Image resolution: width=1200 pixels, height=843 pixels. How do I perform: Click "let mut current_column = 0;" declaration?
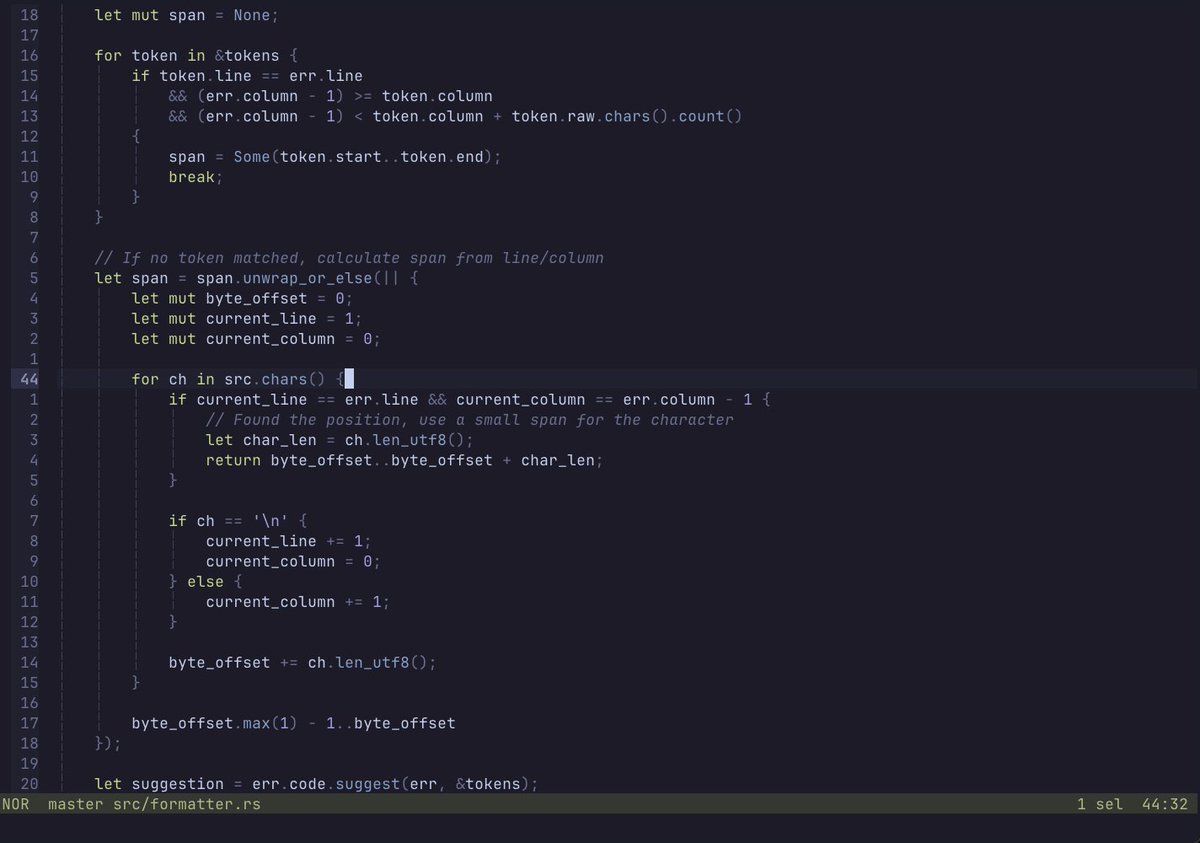pos(256,339)
